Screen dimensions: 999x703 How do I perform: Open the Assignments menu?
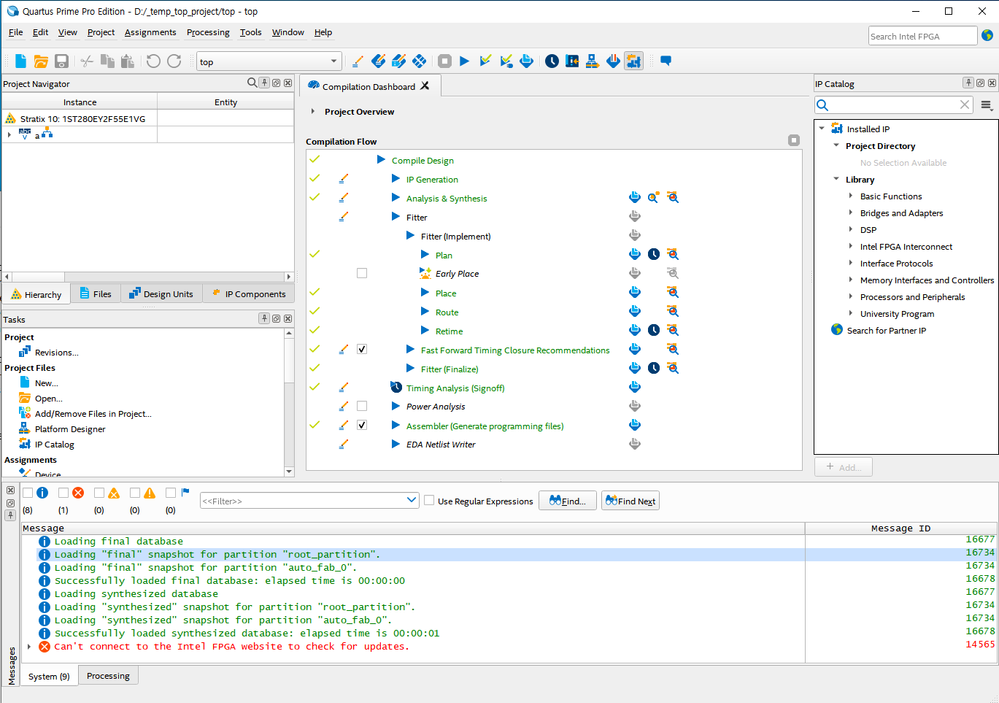click(150, 33)
